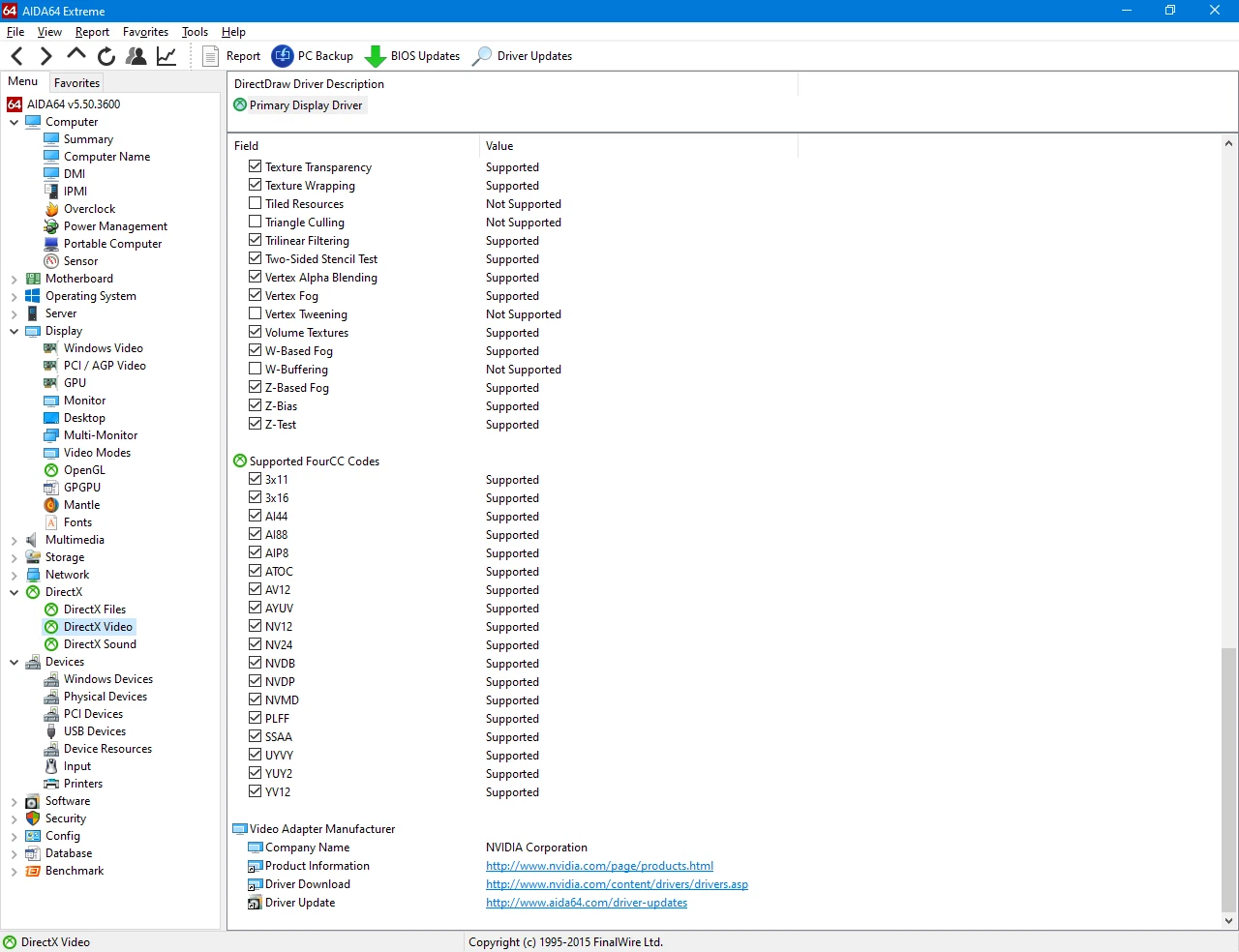Click the Back navigation arrow
The image size is (1239, 952).
(x=16, y=56)
